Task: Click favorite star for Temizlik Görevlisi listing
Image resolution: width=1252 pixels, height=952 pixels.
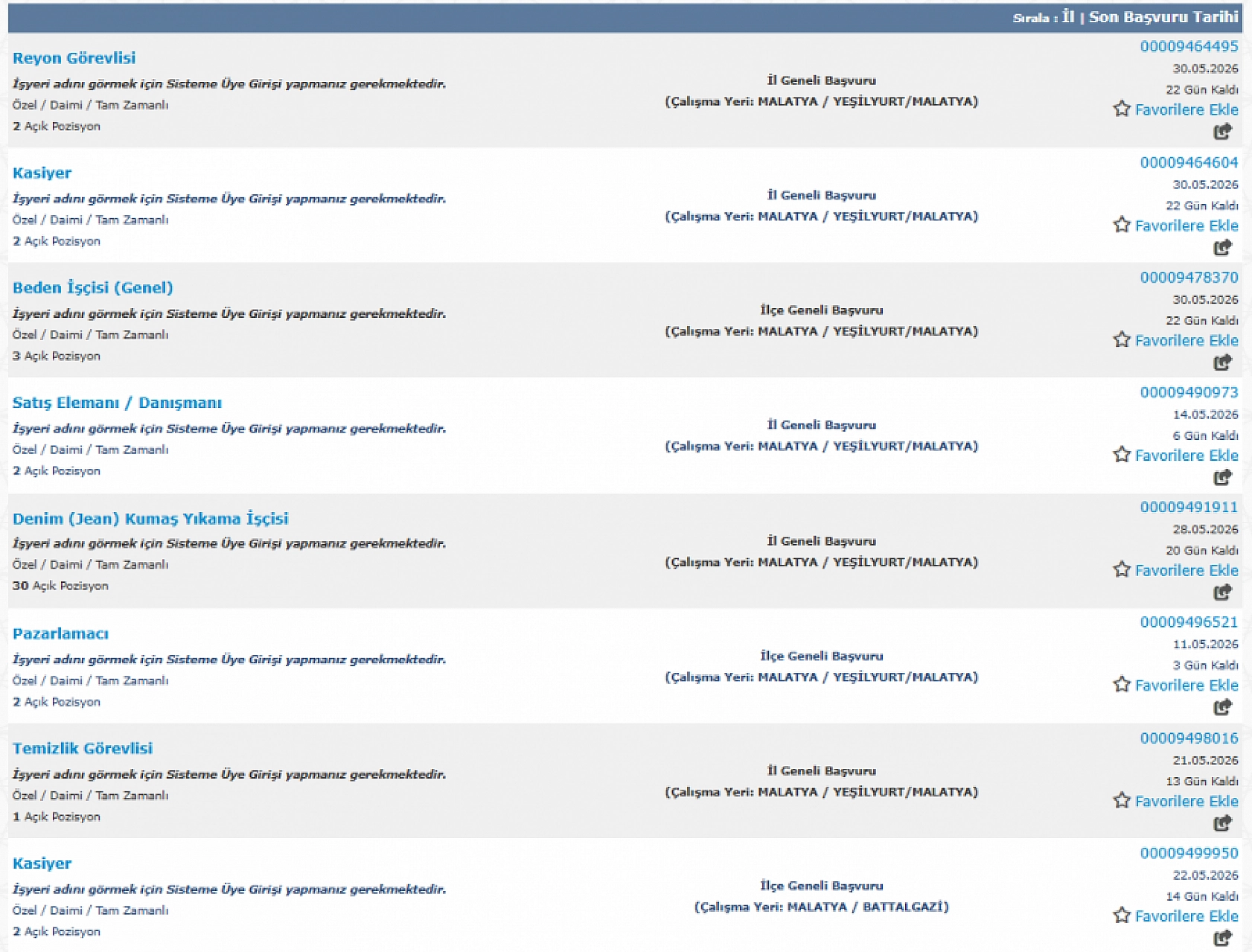Action: (x=1122, y=800)
